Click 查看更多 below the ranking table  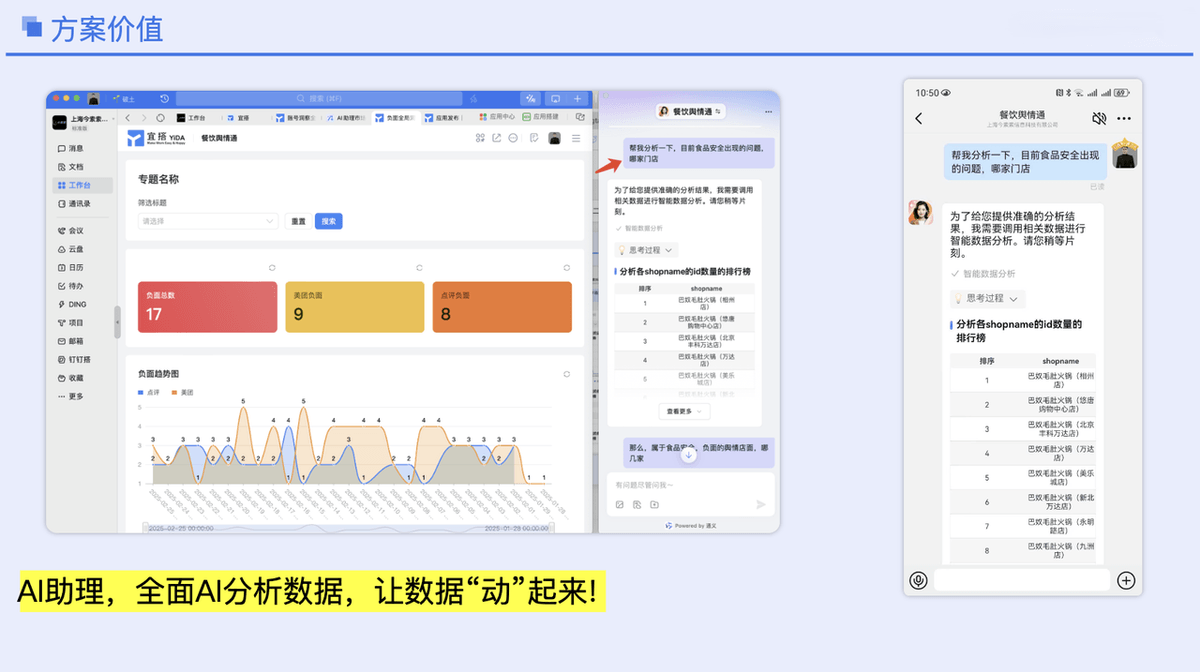tap(683, 411)
